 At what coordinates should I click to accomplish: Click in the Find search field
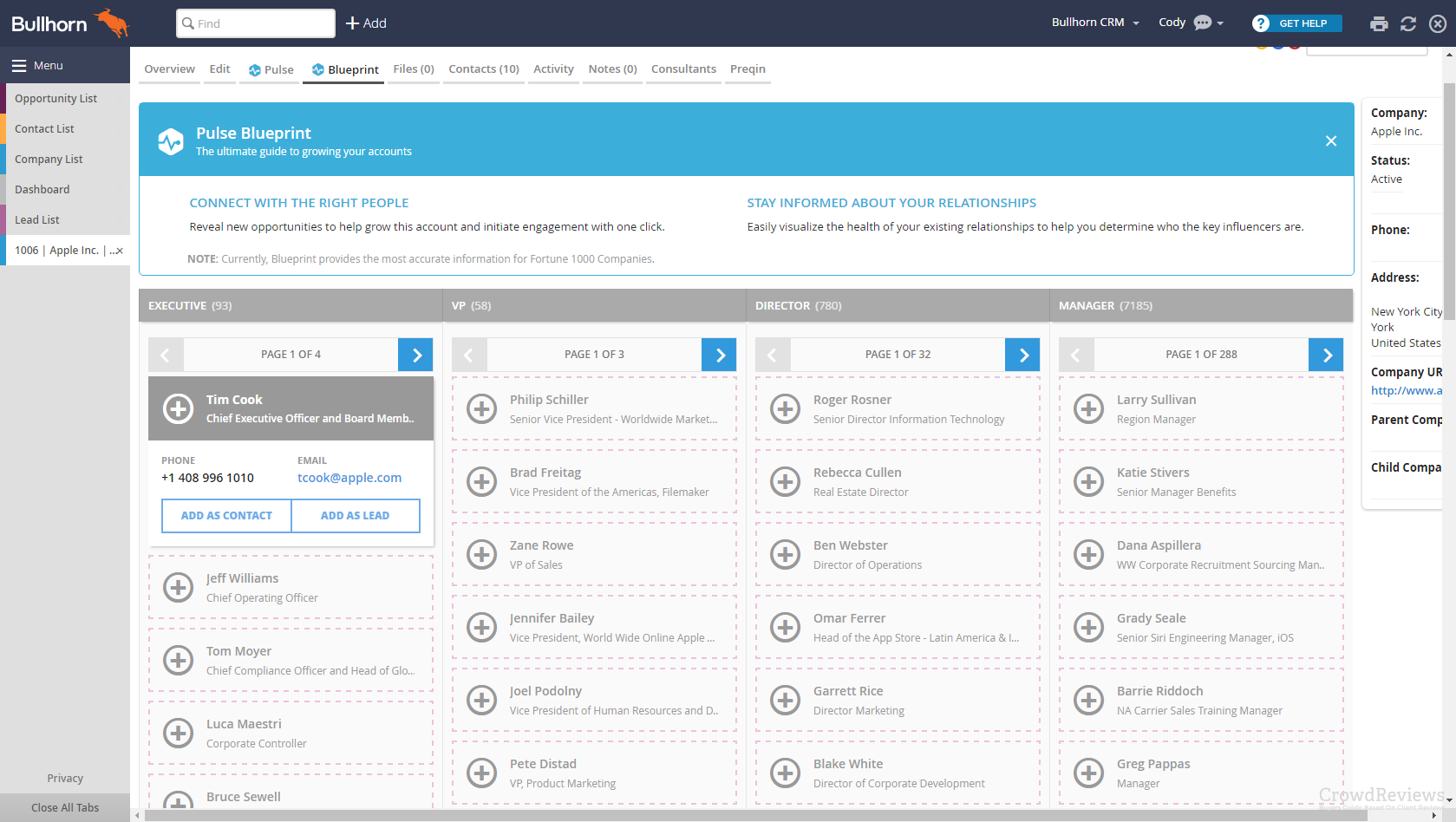pos(256,23)
